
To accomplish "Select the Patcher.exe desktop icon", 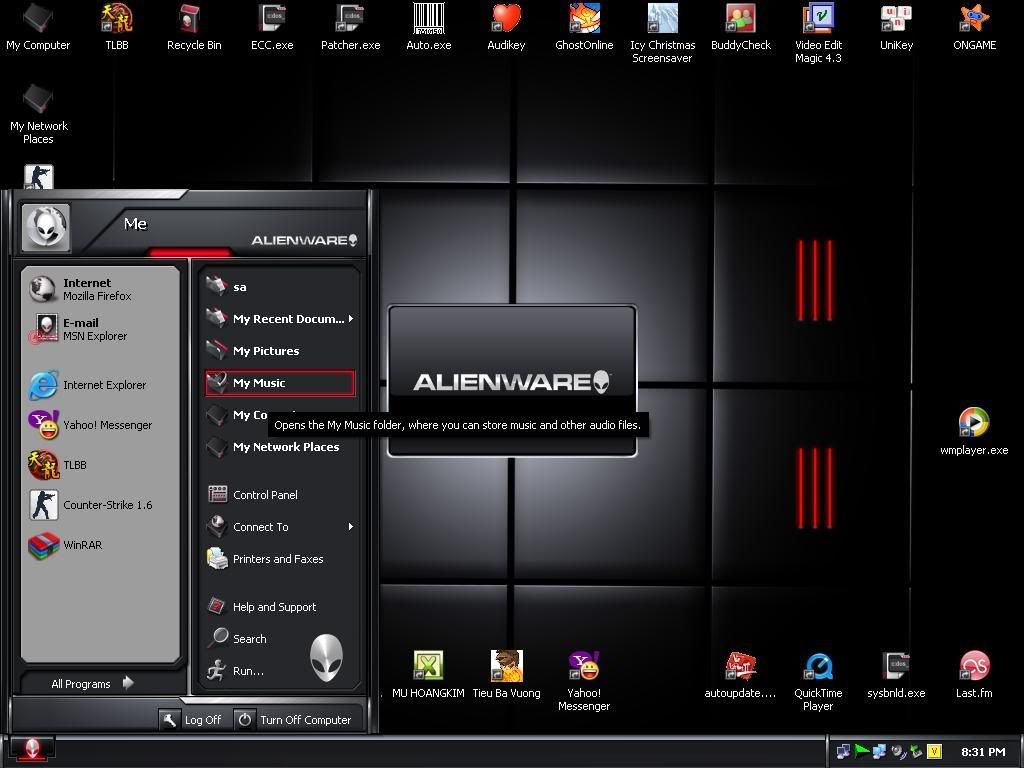I will point(351,26).
